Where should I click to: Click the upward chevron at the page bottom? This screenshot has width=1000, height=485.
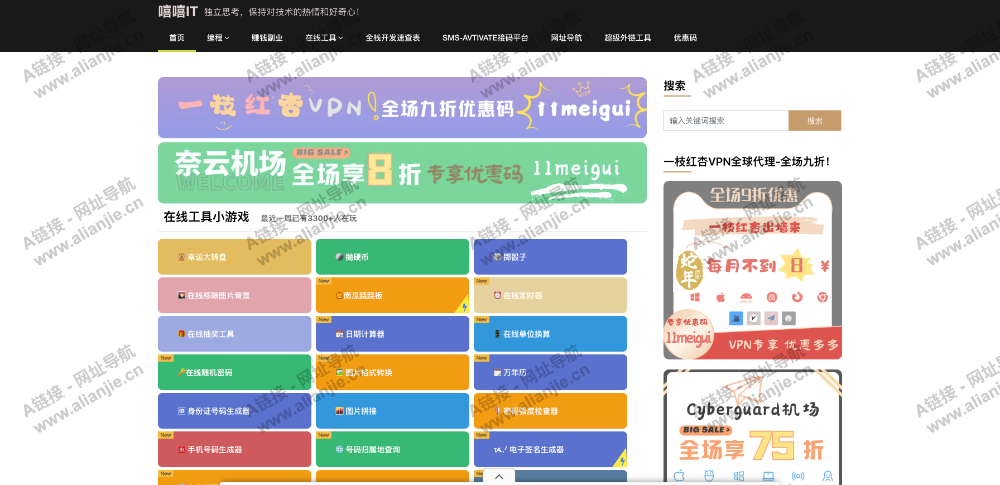pos(499,477)
